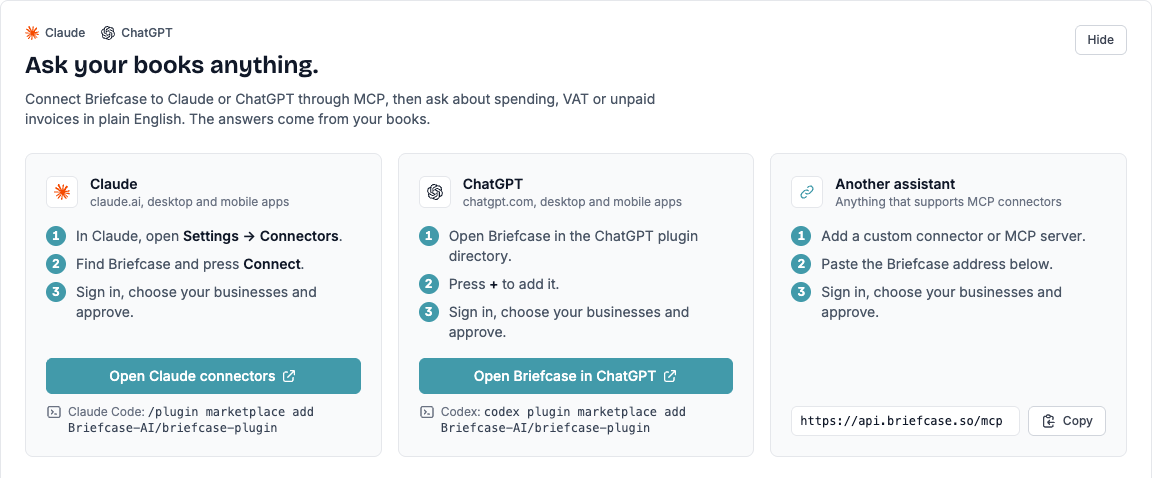Click the ChatGPT card's logo icon

click(x=434, y=192)
